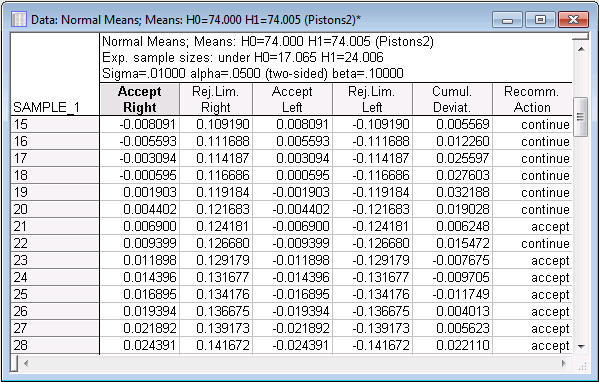This screenshot has width=599, height=382.
Task: Minimize the Normal Means data window
Action: 508,20
